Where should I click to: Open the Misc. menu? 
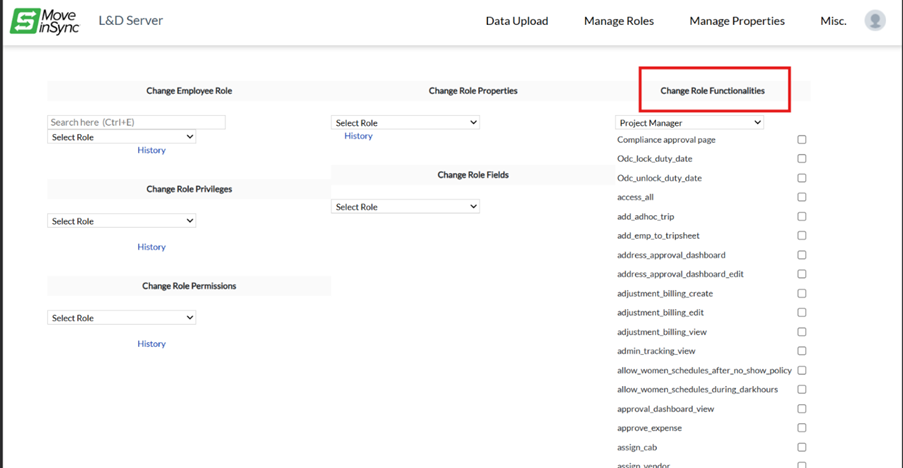(x=833, y=21)
